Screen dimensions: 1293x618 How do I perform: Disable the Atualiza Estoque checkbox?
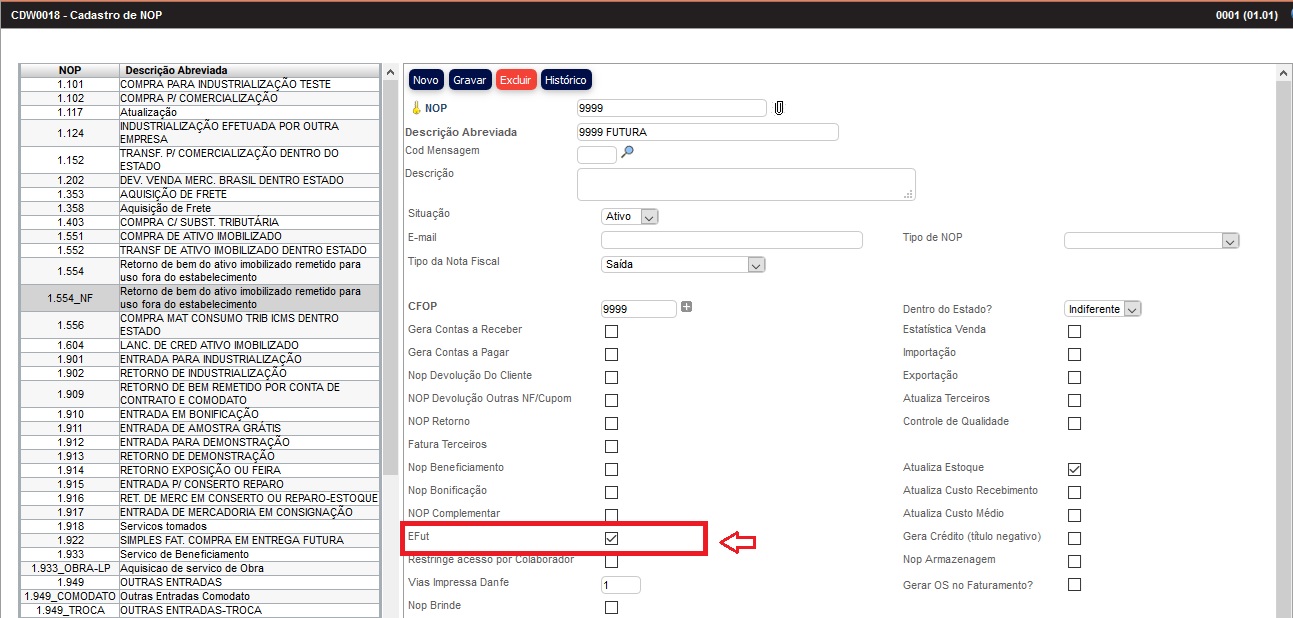click(1074, 469)
